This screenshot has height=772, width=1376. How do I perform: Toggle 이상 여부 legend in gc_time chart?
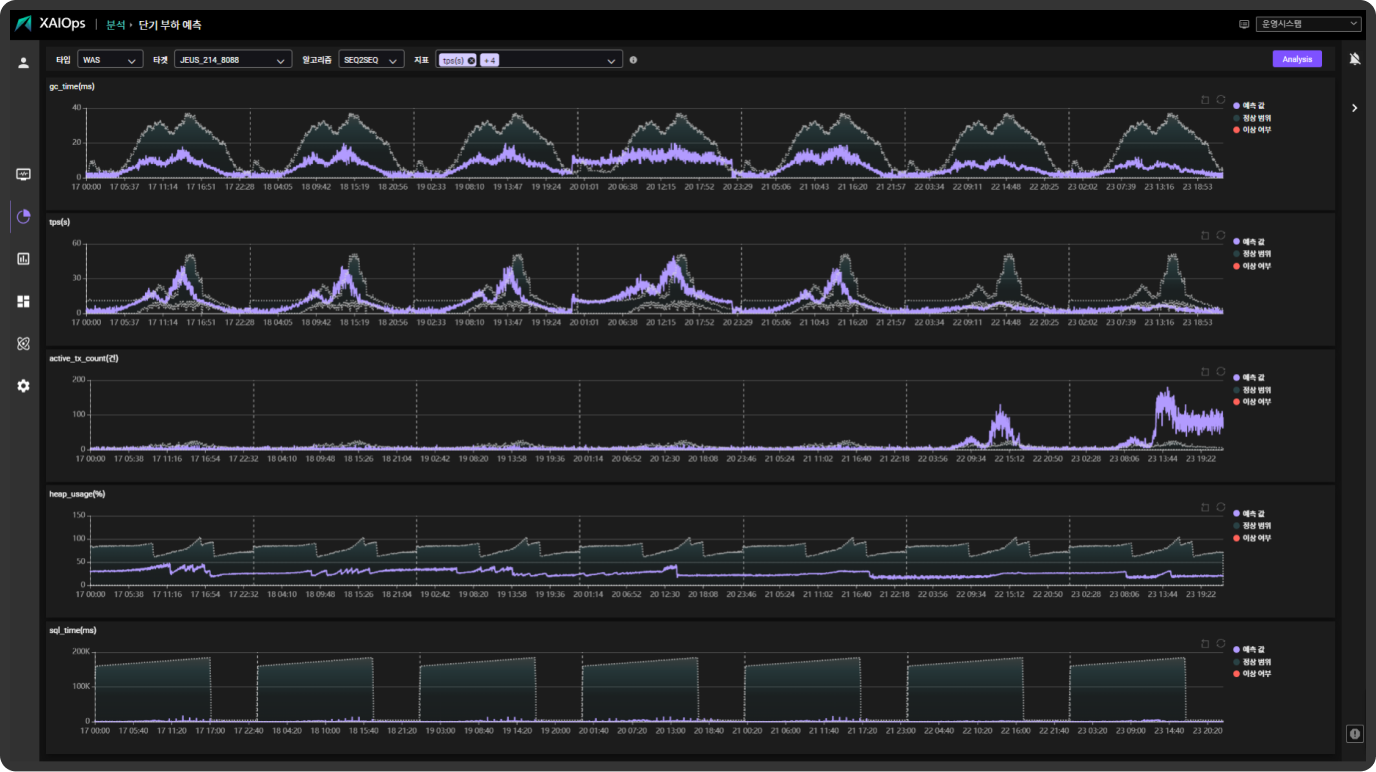[1253, 130]
